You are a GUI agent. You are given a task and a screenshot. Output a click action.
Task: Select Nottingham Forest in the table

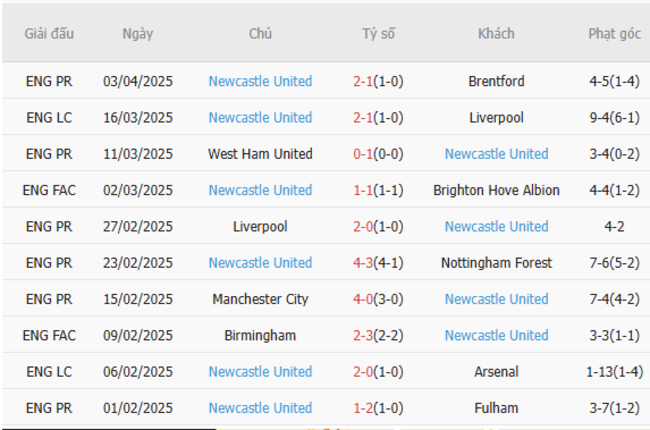[x=496, y=263]
